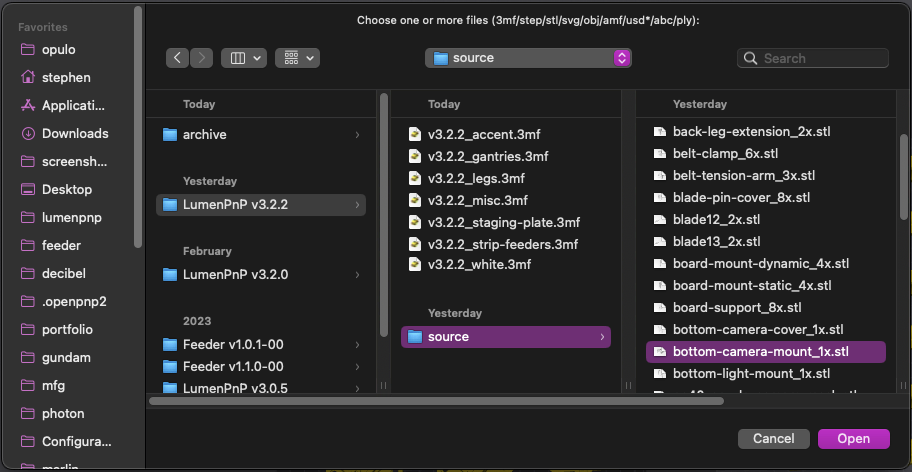
Task: Open the grouping options dropdown
Action: [297, 58]
